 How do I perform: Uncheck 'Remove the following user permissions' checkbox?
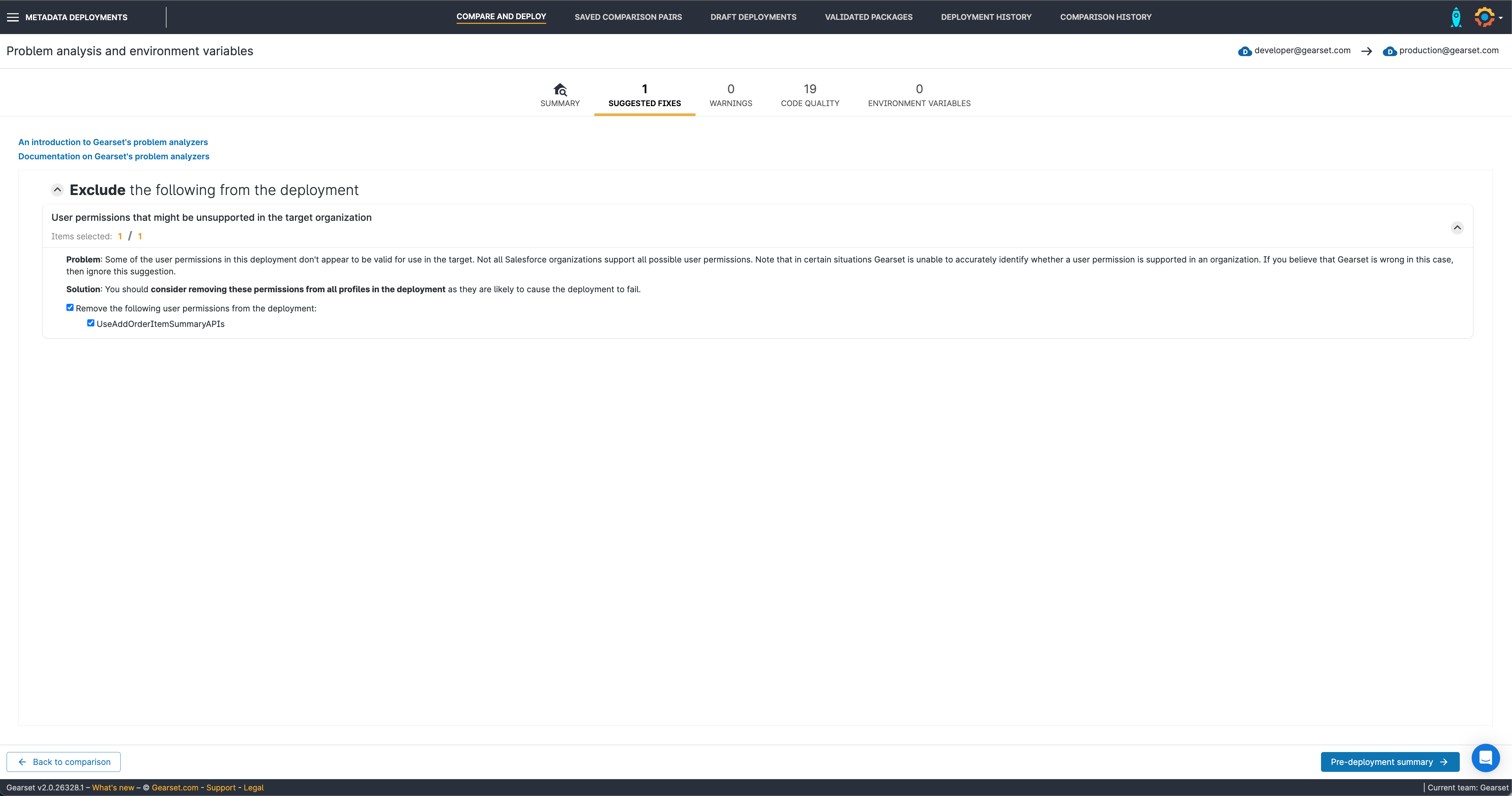pos(70,307)
